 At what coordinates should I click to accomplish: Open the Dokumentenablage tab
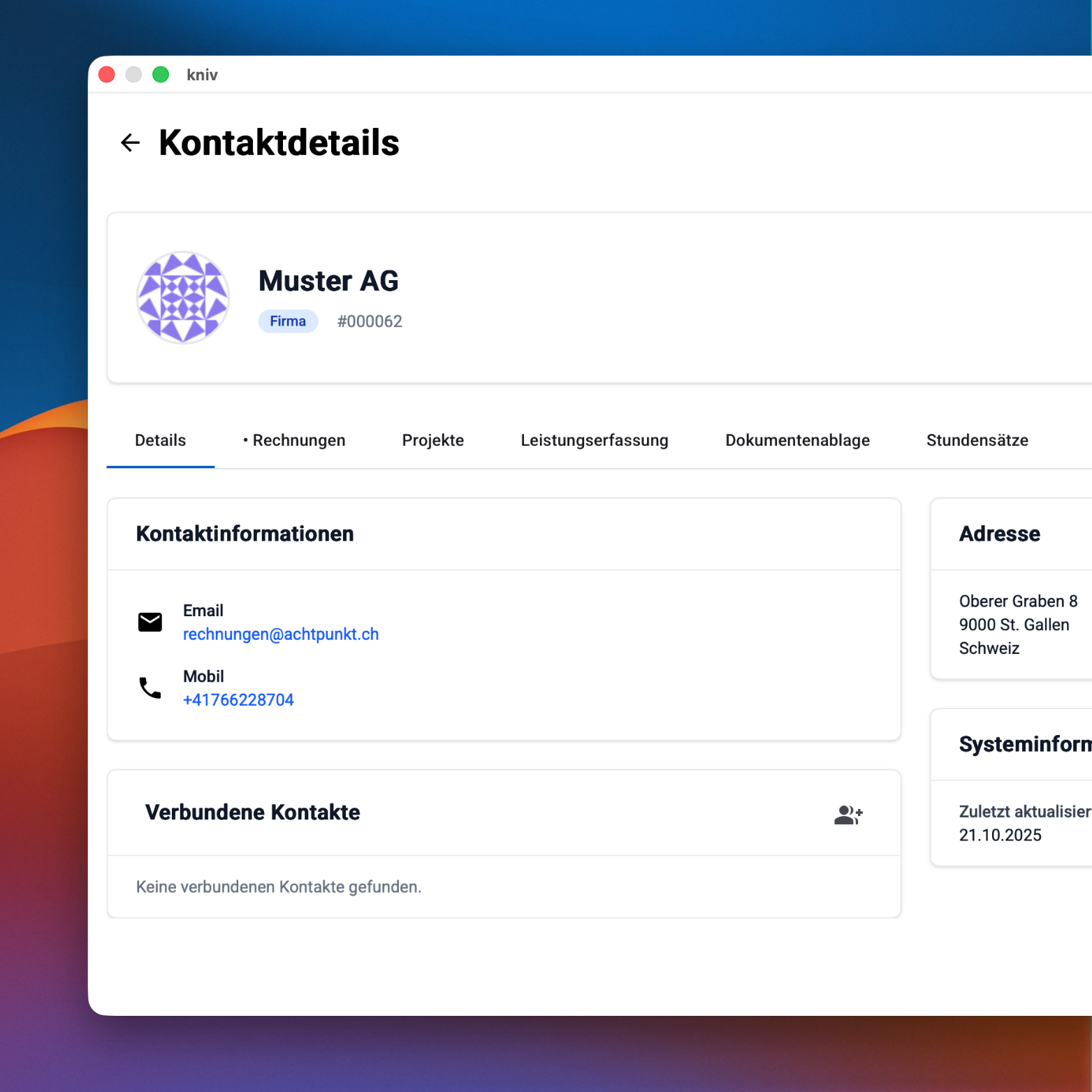point(797,440)
